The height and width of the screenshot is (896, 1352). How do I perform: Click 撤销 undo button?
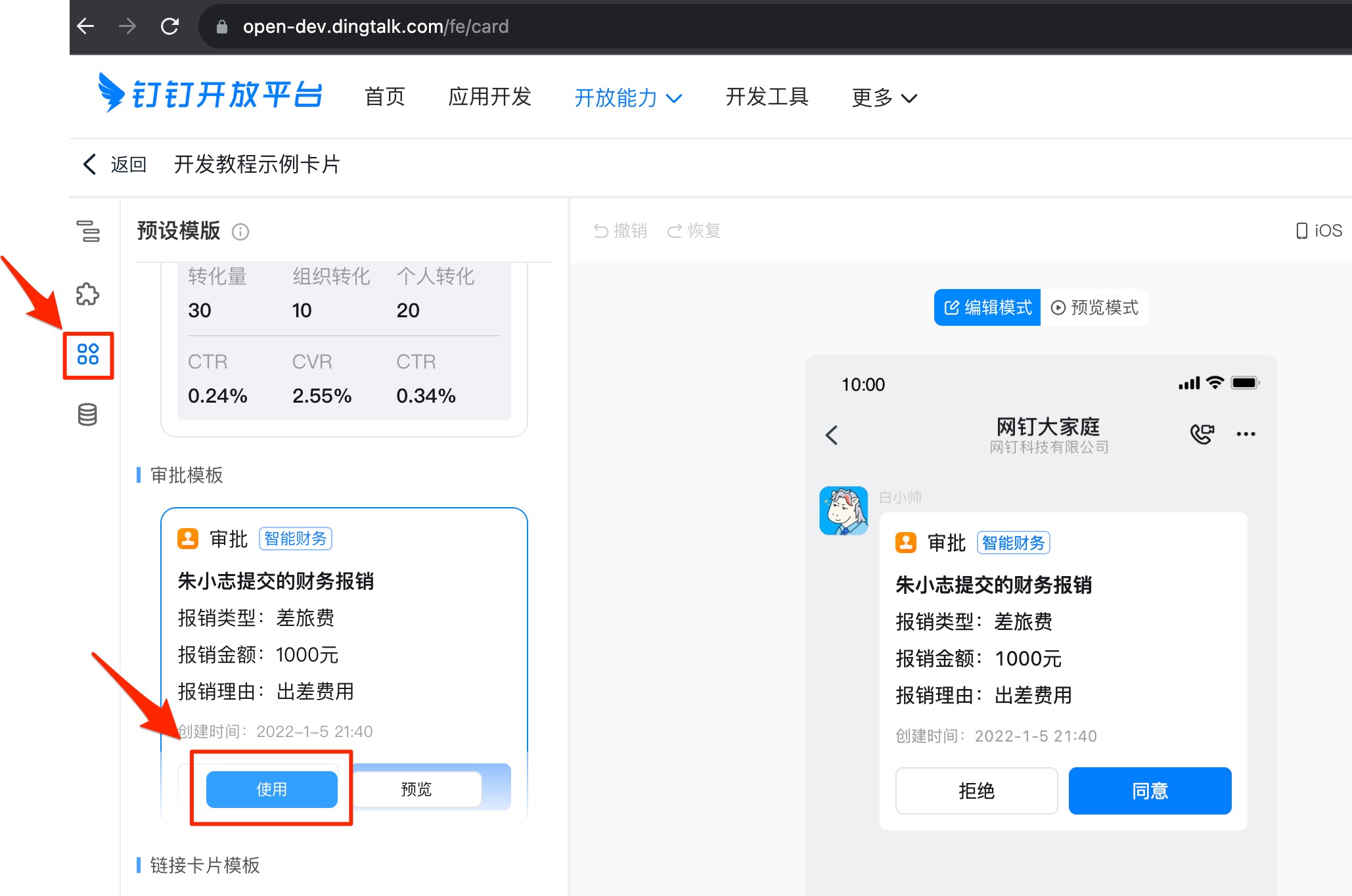620,231
